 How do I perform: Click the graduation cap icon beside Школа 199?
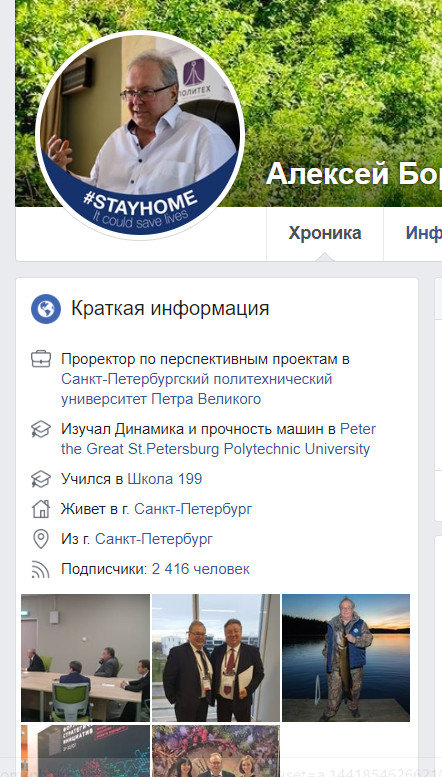[x=41, y=479]
